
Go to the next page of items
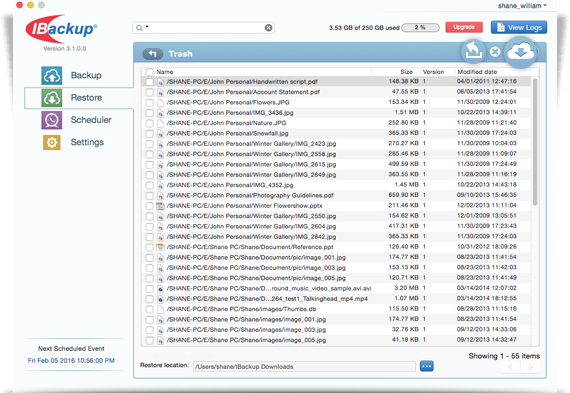coord(530,367)
